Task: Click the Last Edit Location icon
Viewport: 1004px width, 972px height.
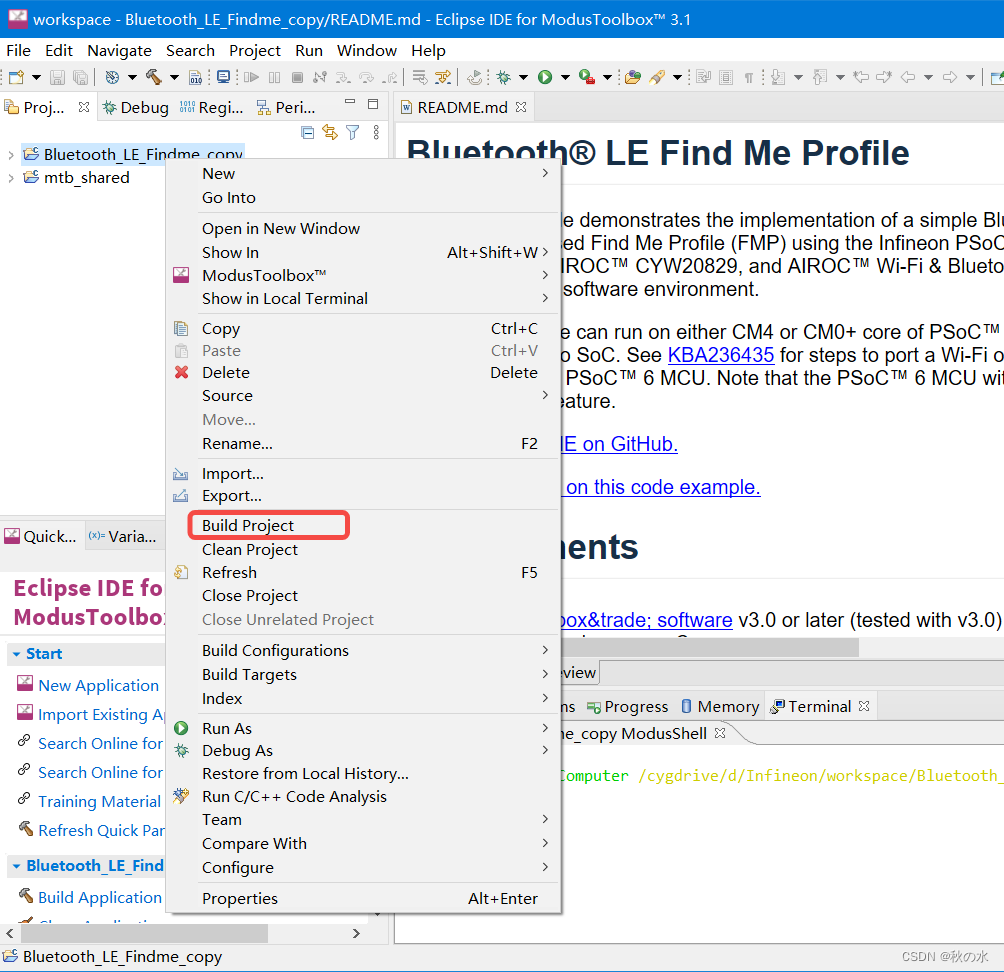Action: (861, 77)
